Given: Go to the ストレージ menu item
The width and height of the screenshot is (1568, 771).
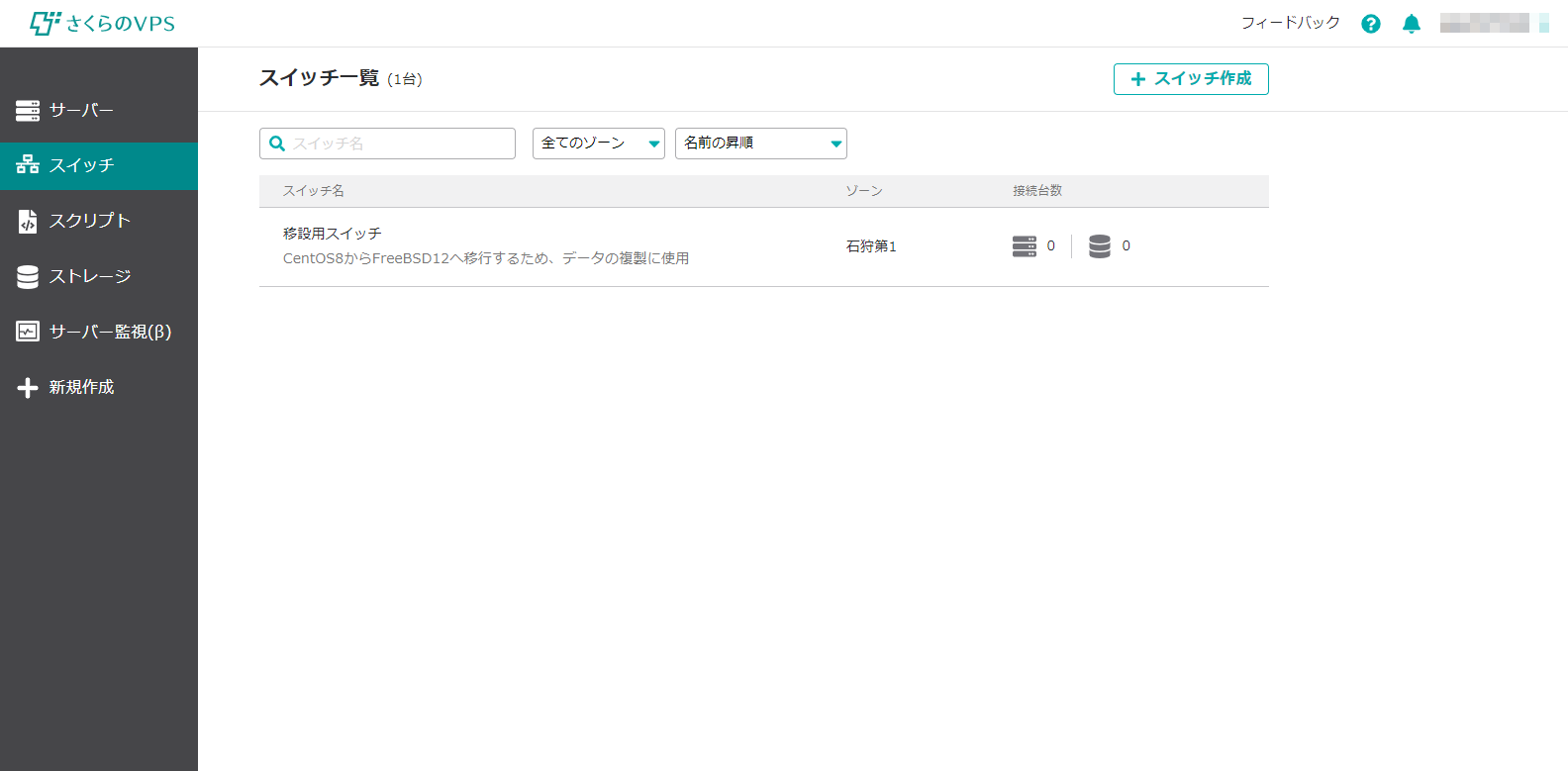Looking at the screenshot, I should click(90, 276).
